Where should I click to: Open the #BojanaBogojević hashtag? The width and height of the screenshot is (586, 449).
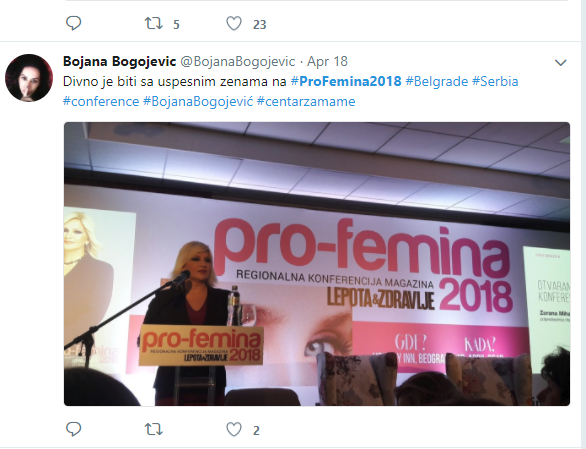[198, 101]
